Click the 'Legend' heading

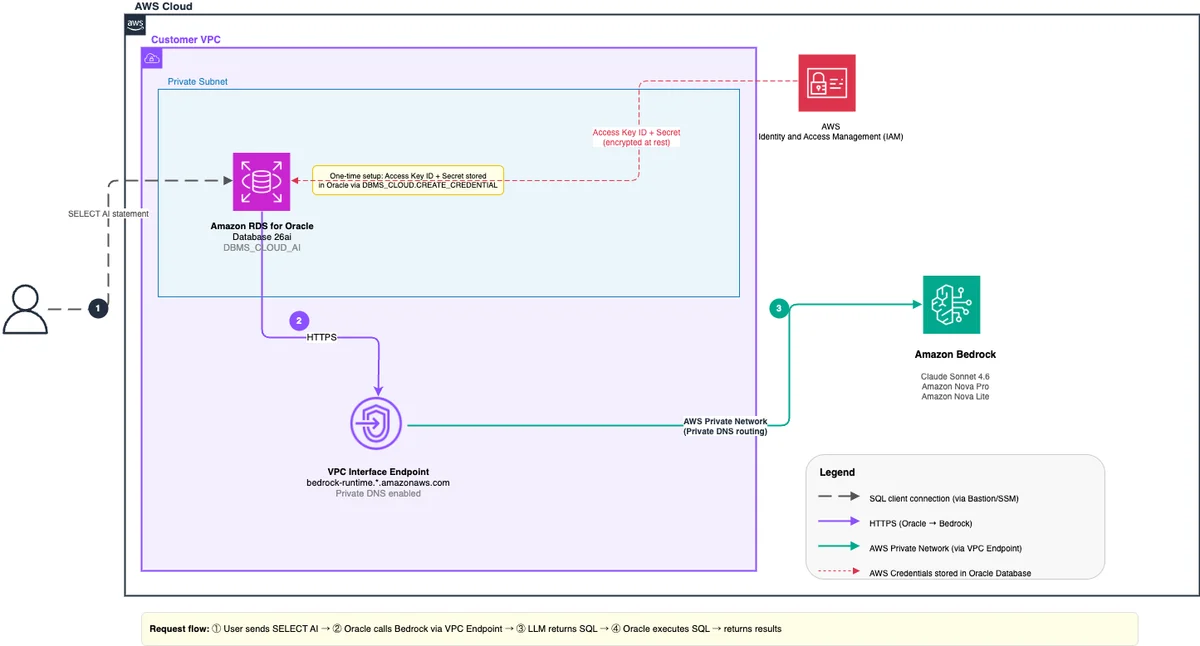pyautogui.click(x=837, y=472)
